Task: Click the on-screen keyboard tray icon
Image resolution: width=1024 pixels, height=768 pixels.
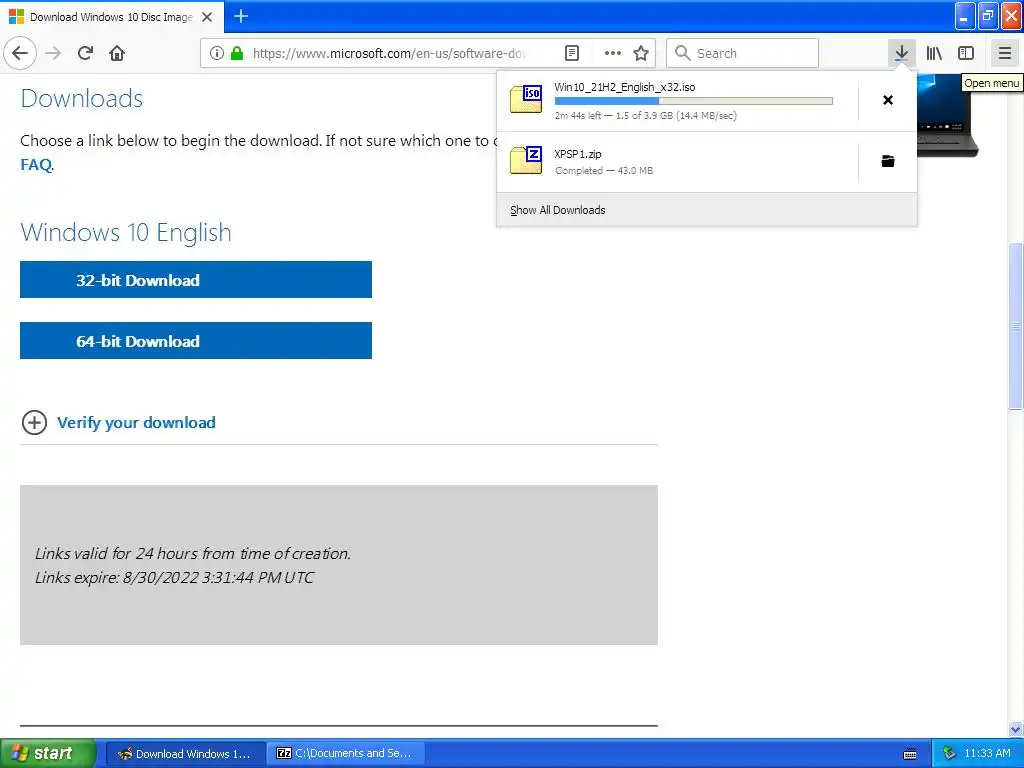Action: pyautogui.click(x=910, y=754)
